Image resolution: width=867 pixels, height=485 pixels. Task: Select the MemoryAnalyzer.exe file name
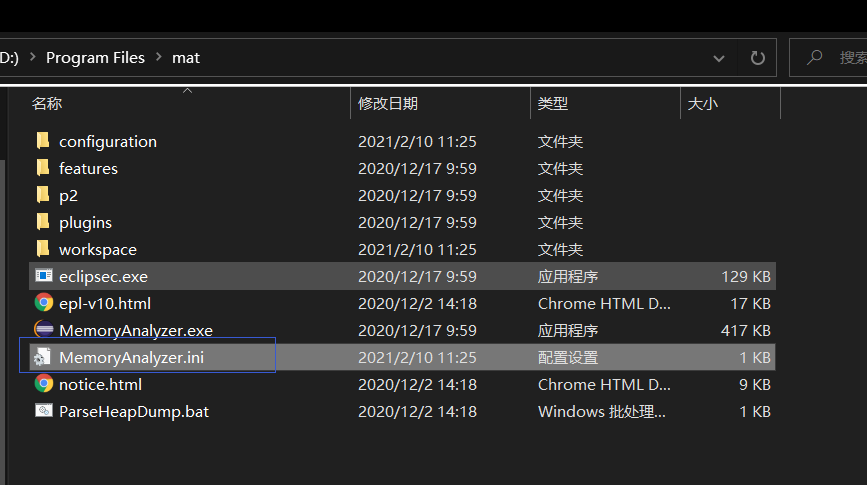[136, 331]
